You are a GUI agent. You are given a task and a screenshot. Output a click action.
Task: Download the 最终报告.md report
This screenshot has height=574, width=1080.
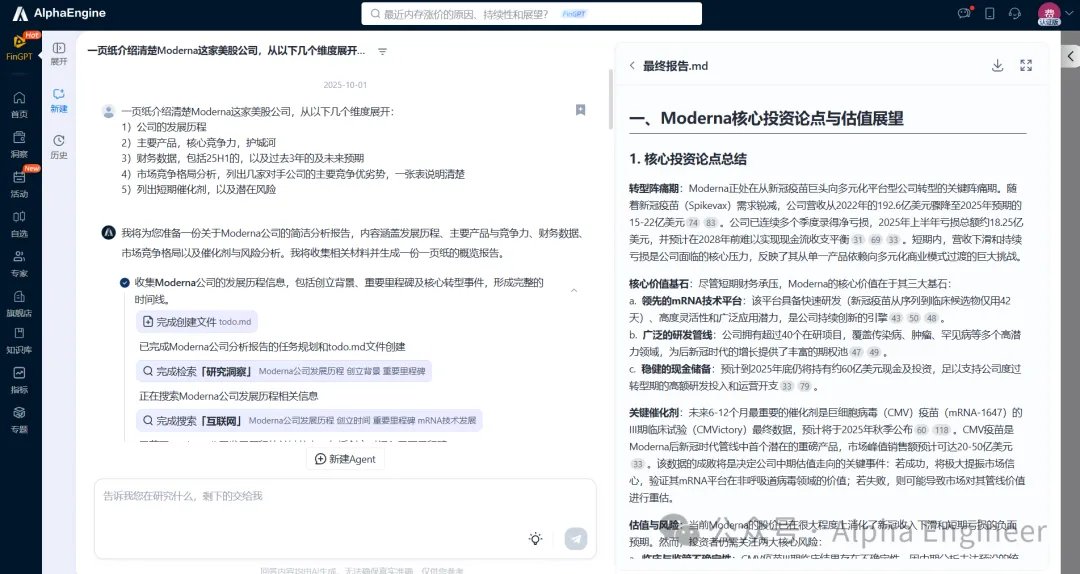[x=997, y=66]
